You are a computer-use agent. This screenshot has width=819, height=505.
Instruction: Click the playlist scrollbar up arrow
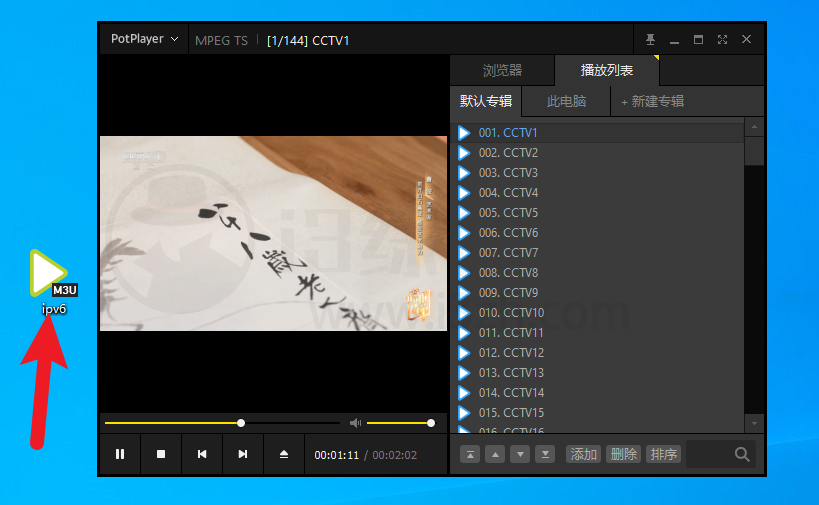click(x=754, y=127)
